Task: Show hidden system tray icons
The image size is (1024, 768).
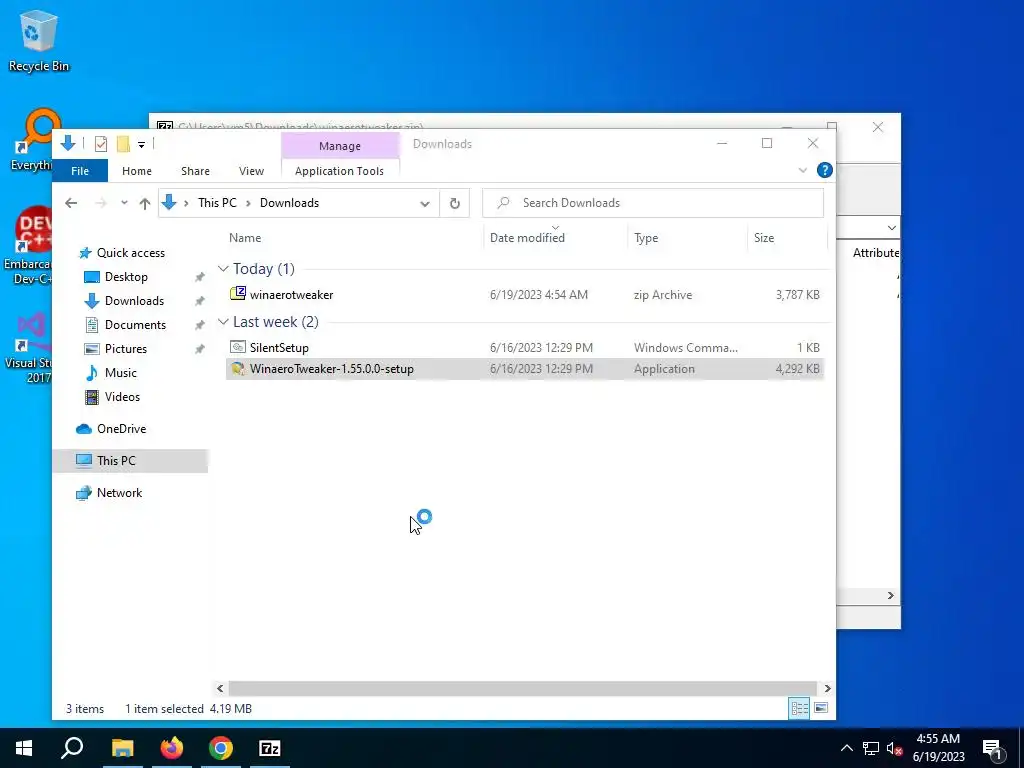Action: [846, 748]
